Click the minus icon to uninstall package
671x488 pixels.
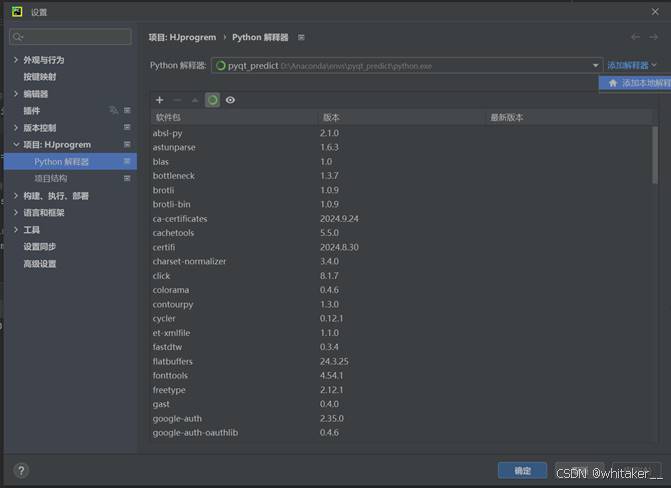[x=177, y=100]
